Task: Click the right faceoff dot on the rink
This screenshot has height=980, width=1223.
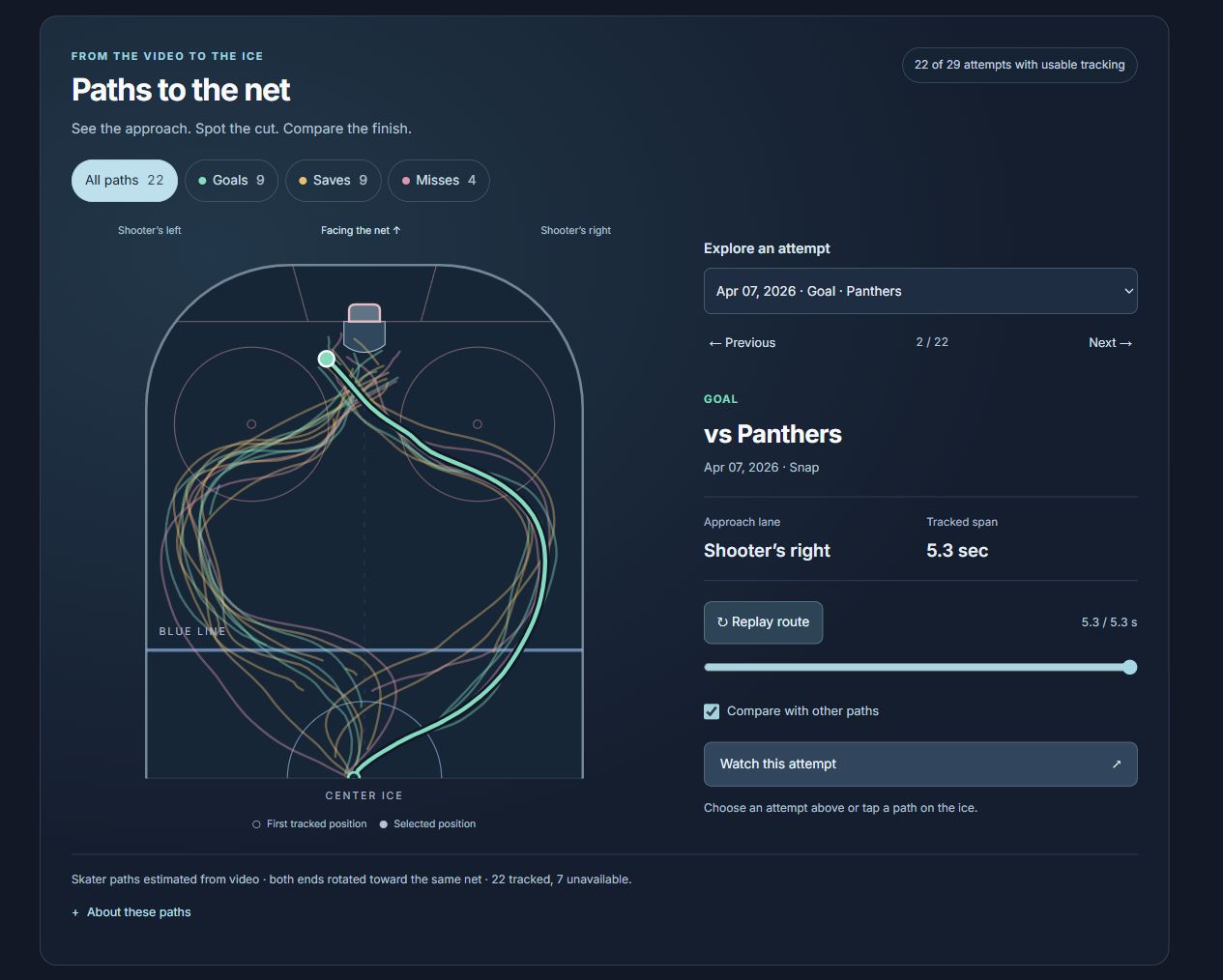Action: (x=478, y=424)
